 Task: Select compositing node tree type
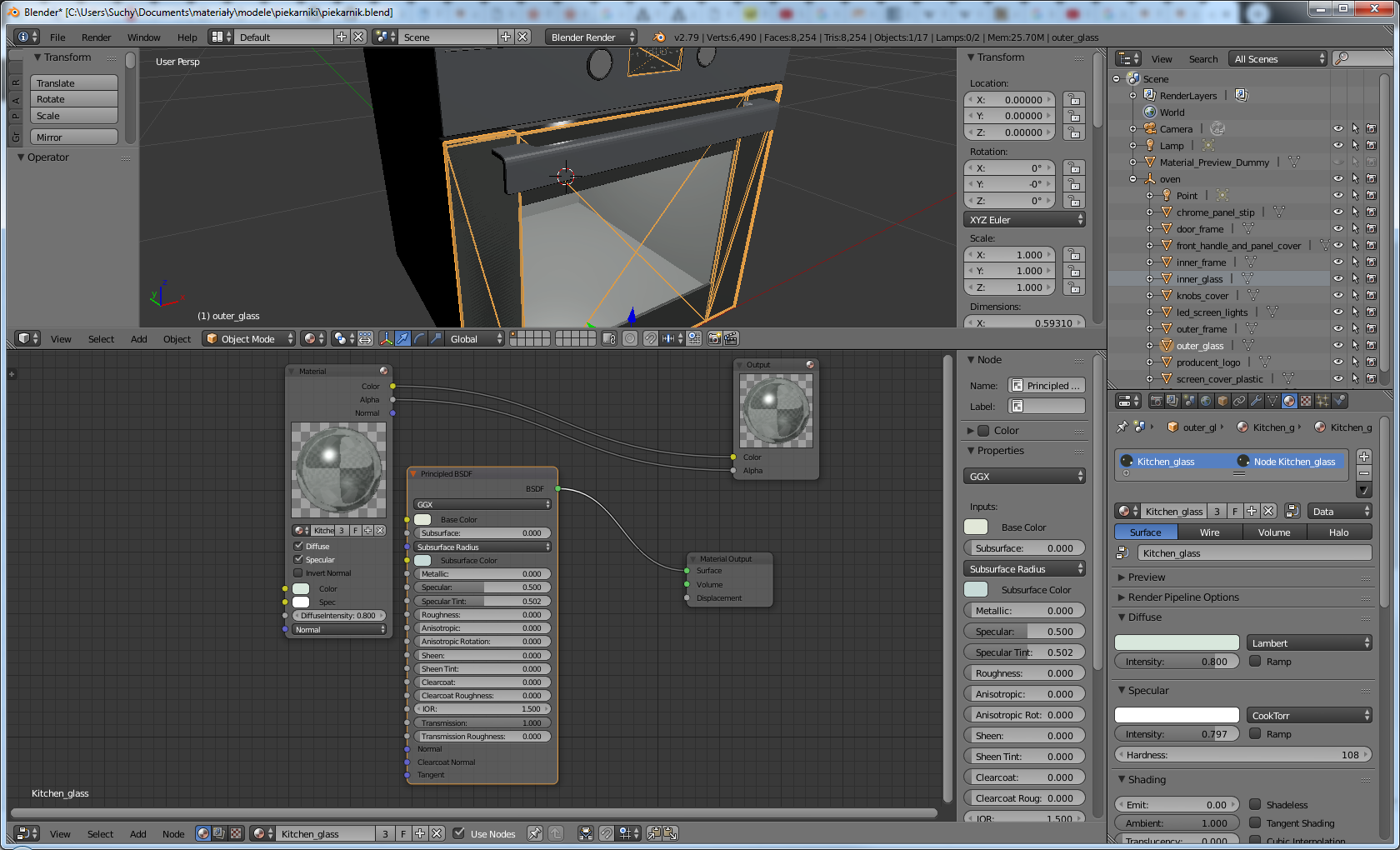pyautogui.click(x=219, y=833)
